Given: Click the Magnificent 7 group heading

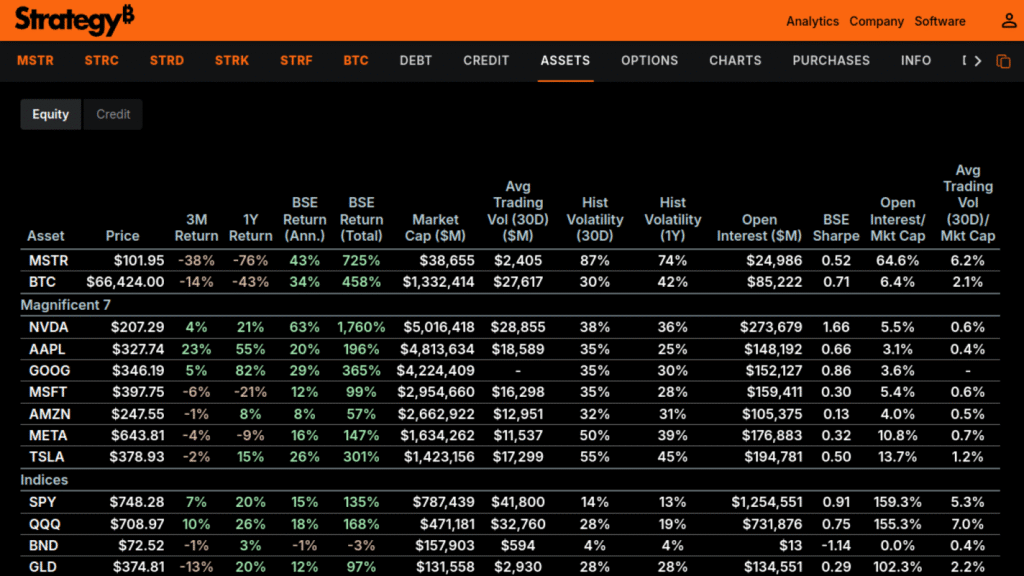Looking at the screenshot, I should pyautogui.click(x=65, y=305).
